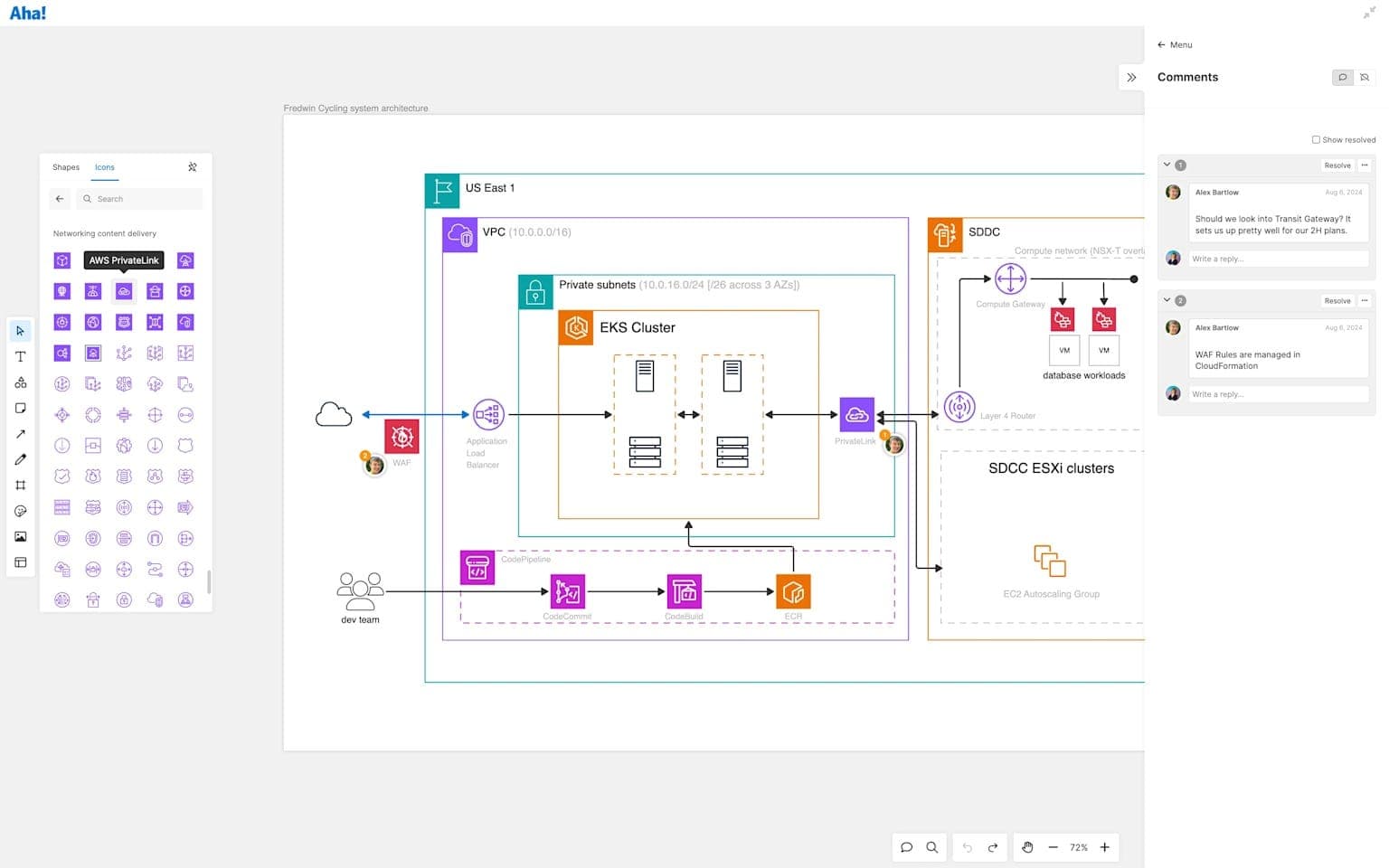Viewport: 1389px width, 868px height.
Task: Click the redo arrow button
Action: click(x=993, y=847)
